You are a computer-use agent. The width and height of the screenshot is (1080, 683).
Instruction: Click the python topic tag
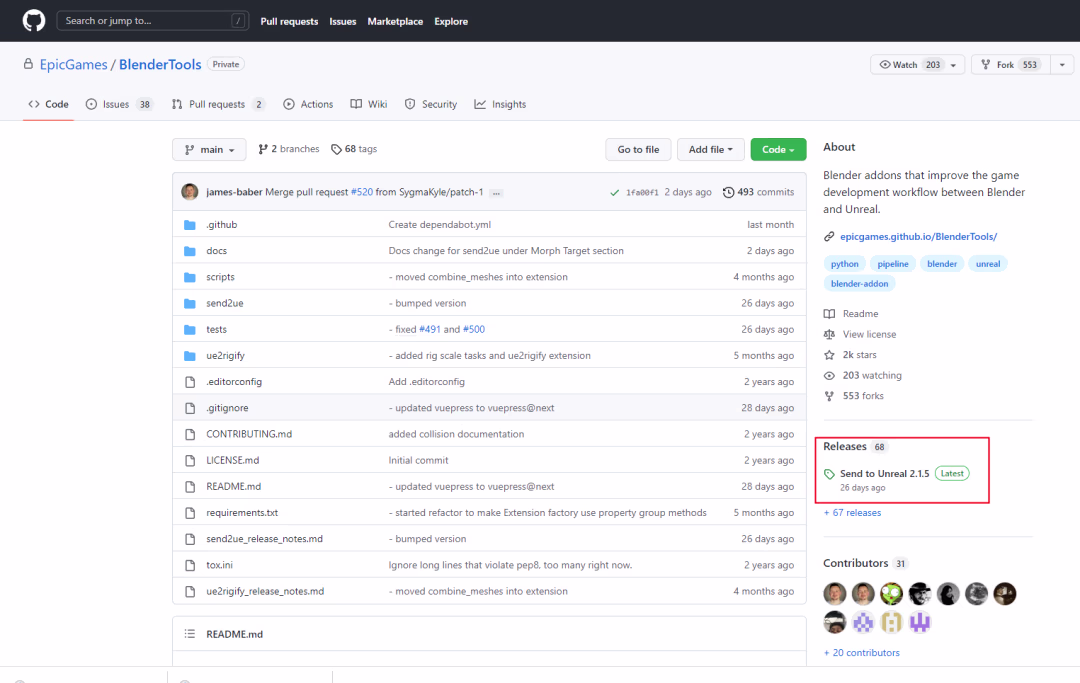coord(844,264)
